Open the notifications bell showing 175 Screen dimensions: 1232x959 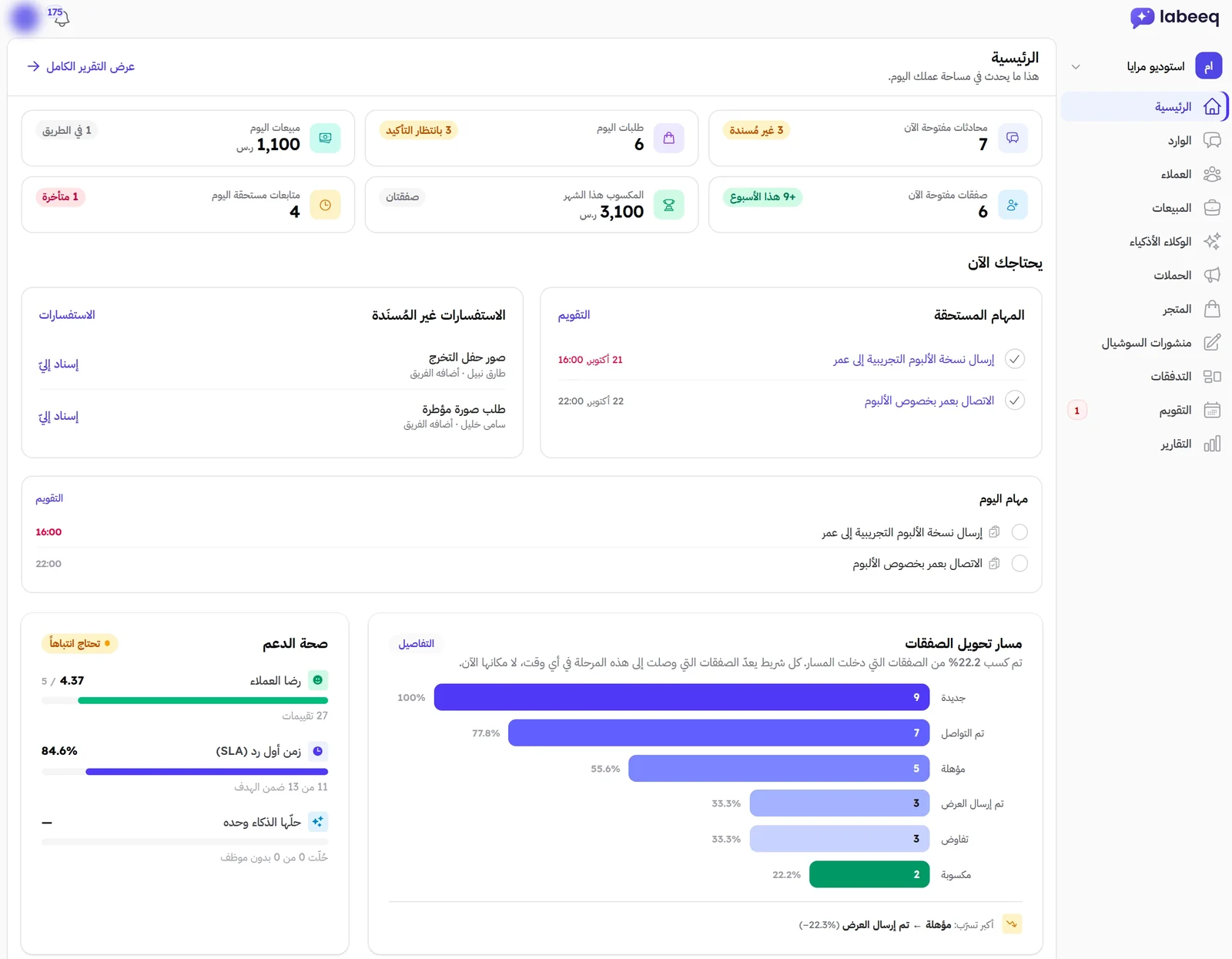tap(60, 17)
